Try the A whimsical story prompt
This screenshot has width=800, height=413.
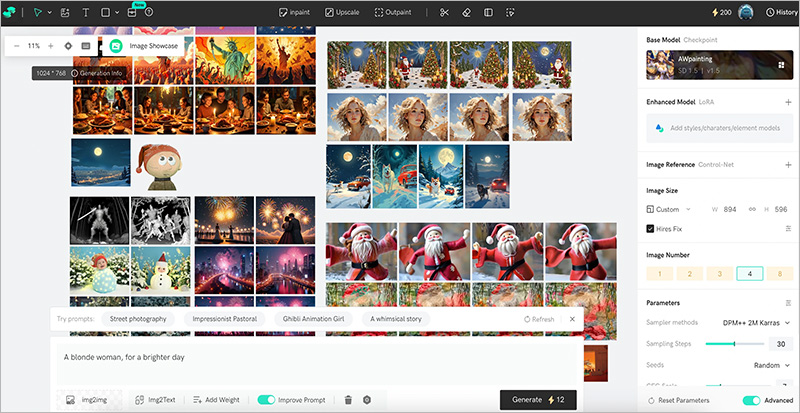pos(396,319)
